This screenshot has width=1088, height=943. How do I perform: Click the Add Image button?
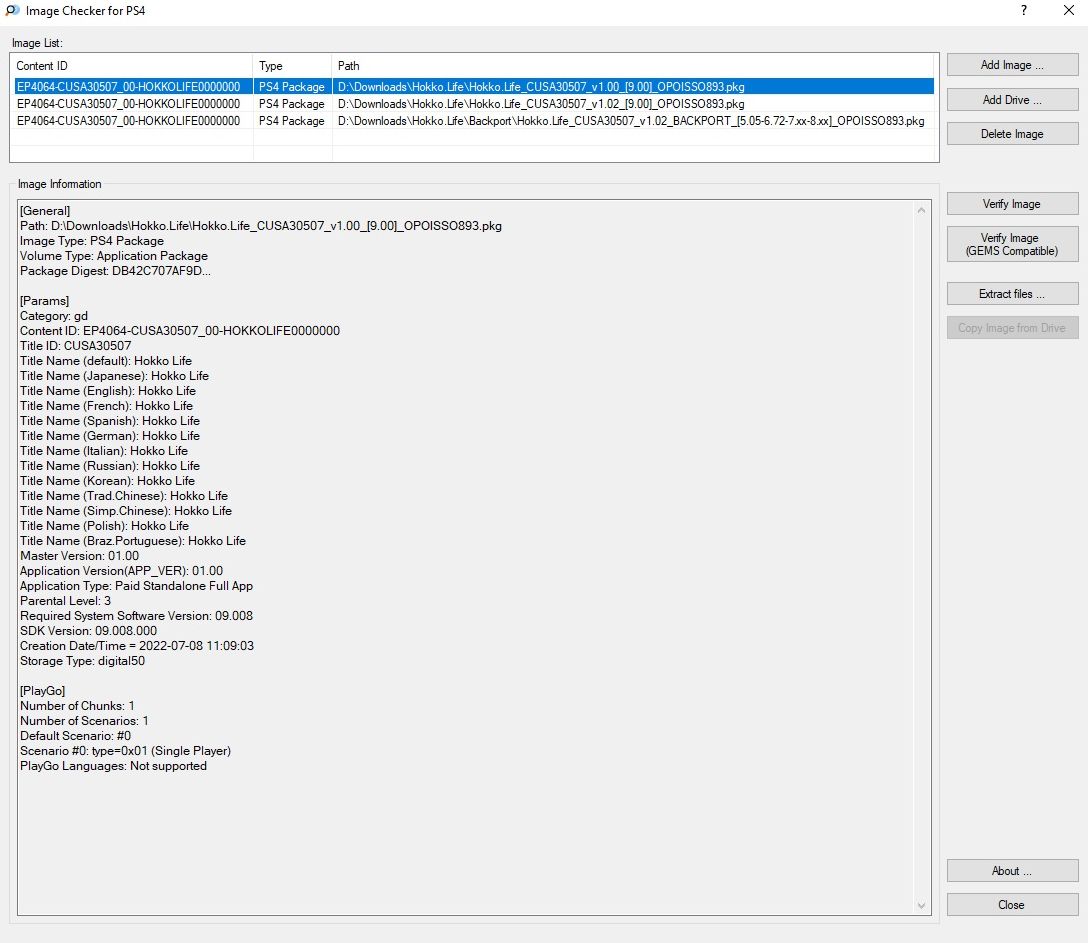pyautogui.click(x=1012, y=65)
